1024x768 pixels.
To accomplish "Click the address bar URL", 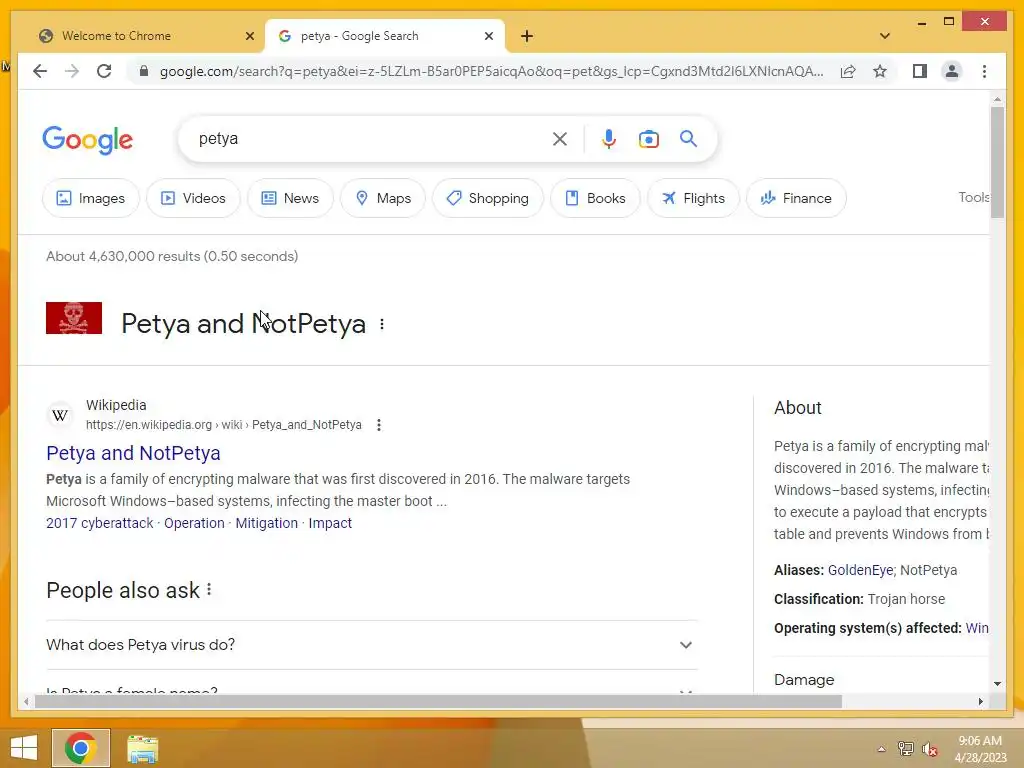I will (491, 71).
